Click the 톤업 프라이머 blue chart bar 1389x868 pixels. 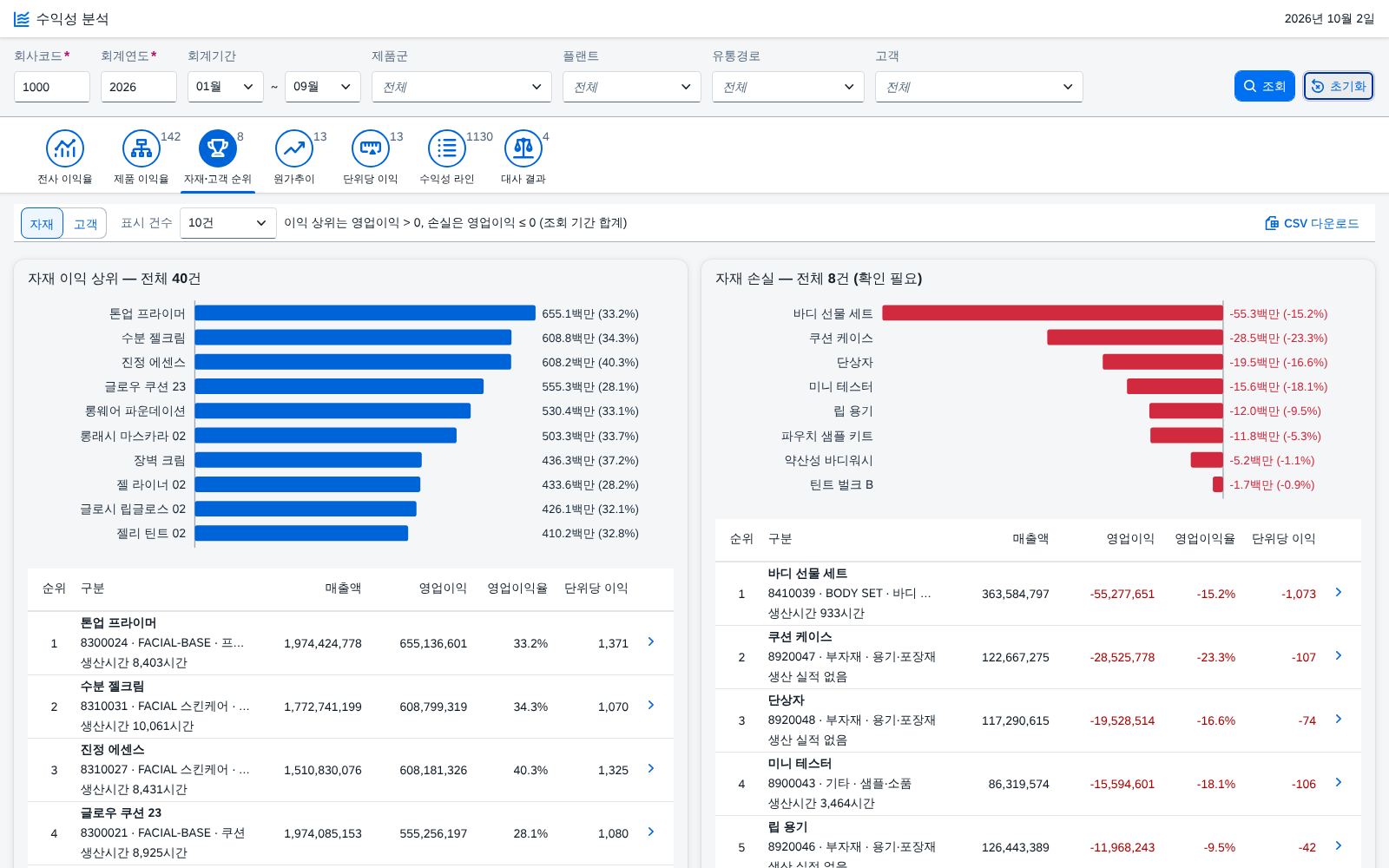365,313
